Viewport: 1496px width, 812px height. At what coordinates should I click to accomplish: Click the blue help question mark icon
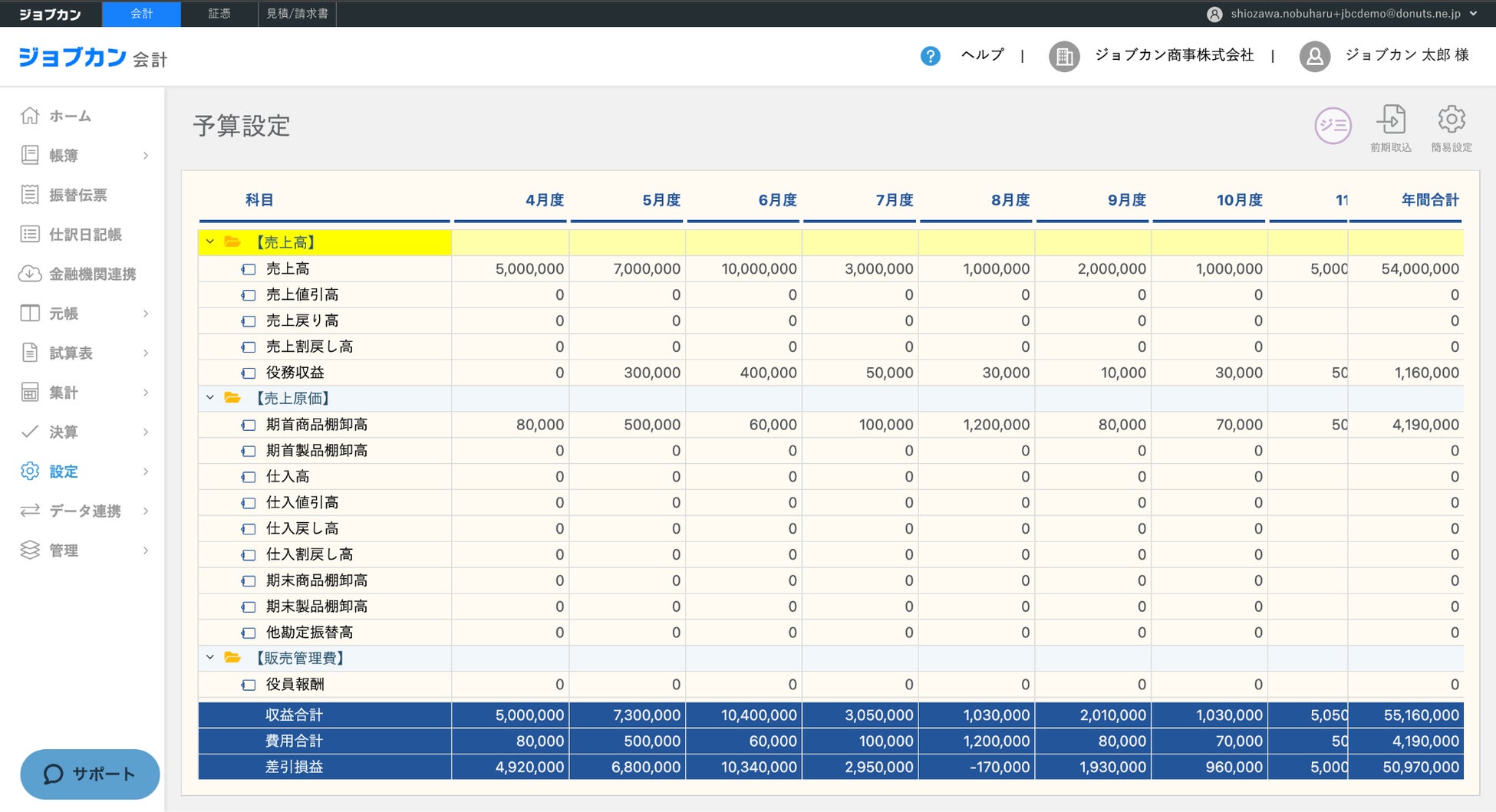[x=930, y=56]
